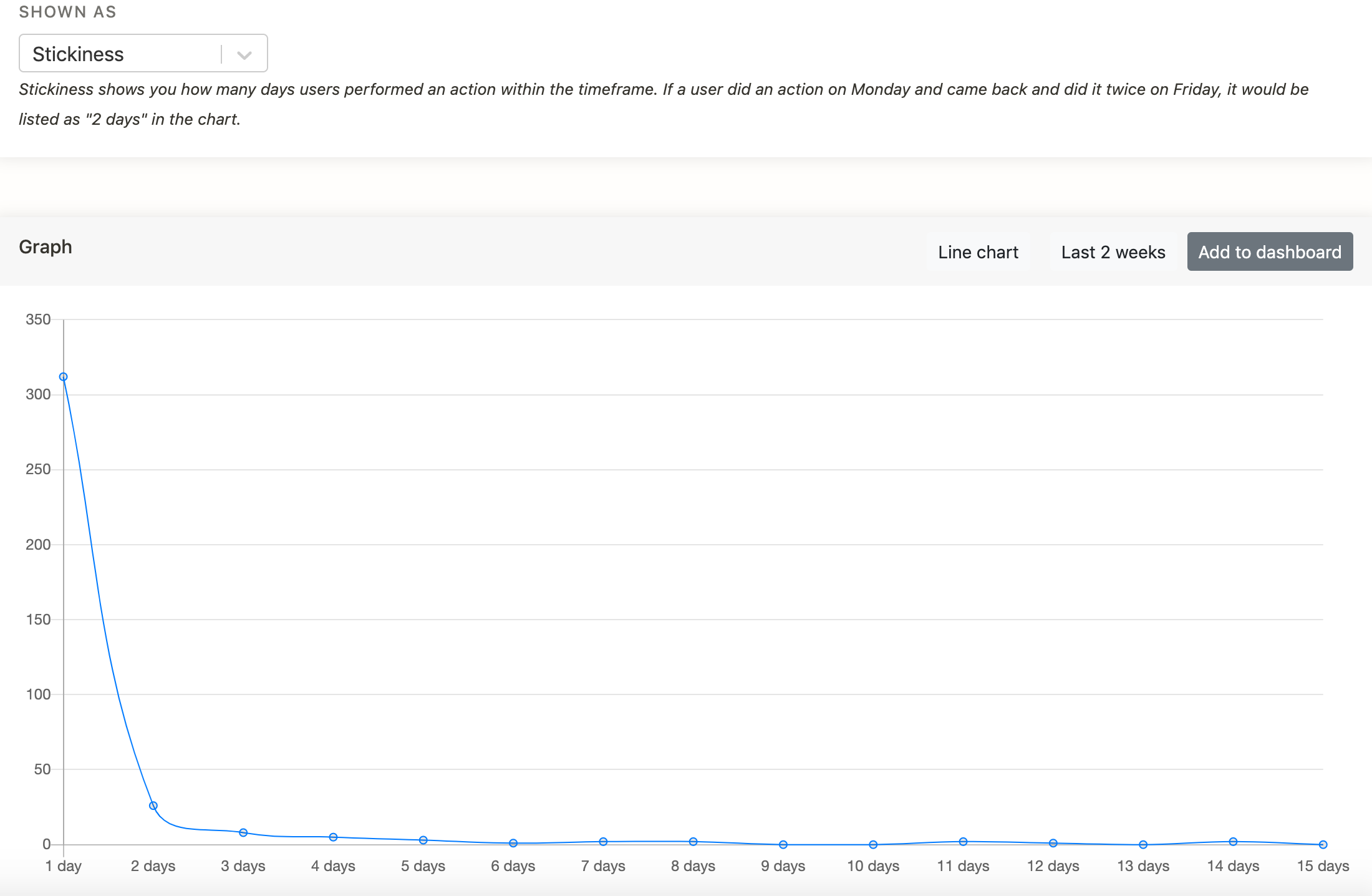Click the 1 day data point
Screen dimensions: 1372x896
pyautogui.click(x=64, y=377)
